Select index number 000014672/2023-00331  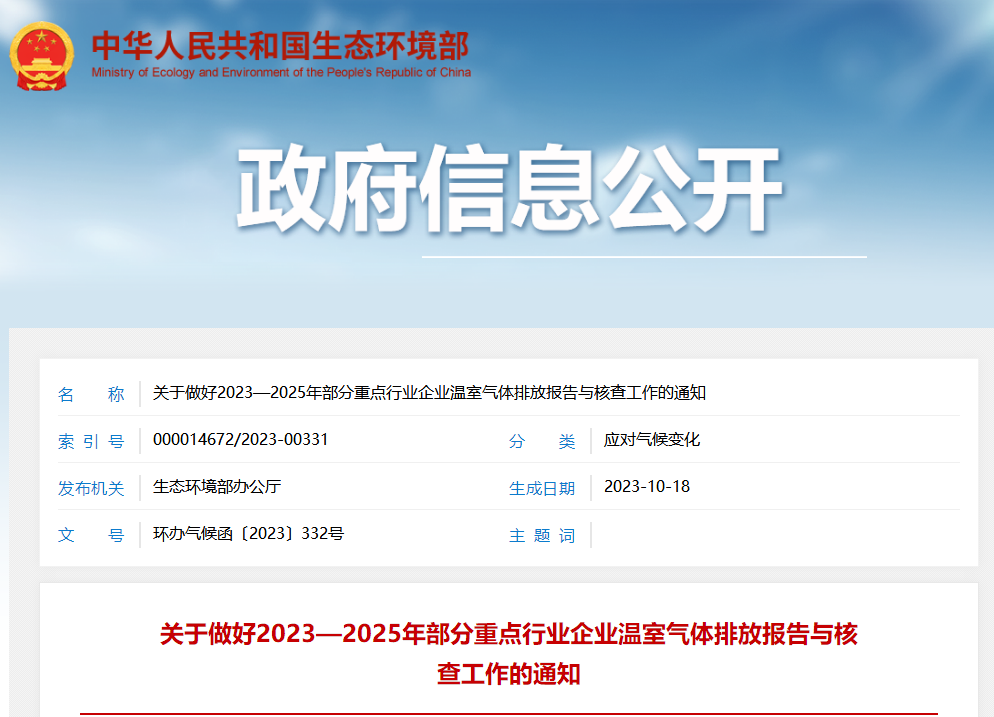pyautogui.click(x=240, y=439)
